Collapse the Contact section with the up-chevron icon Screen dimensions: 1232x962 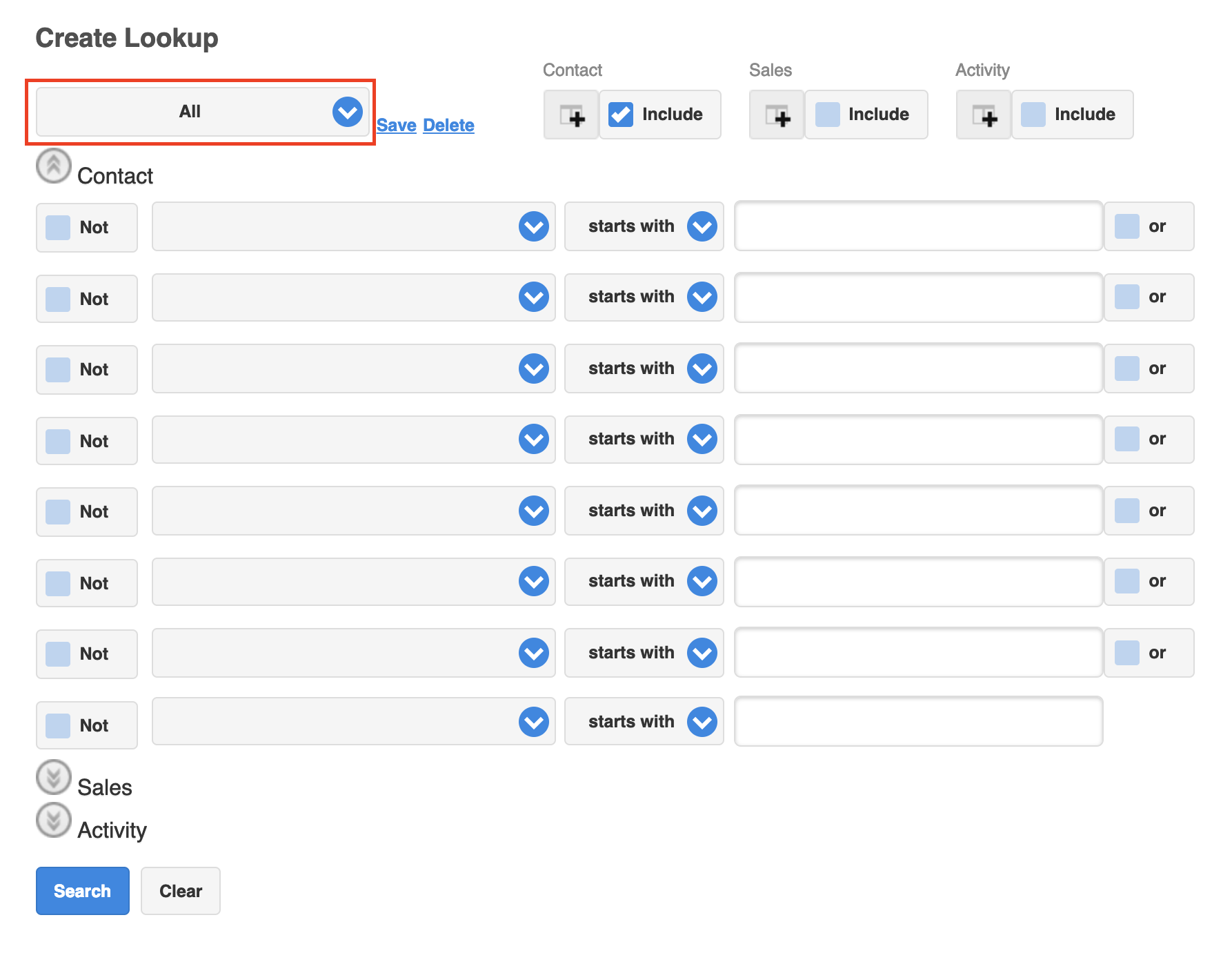[54, 166]
